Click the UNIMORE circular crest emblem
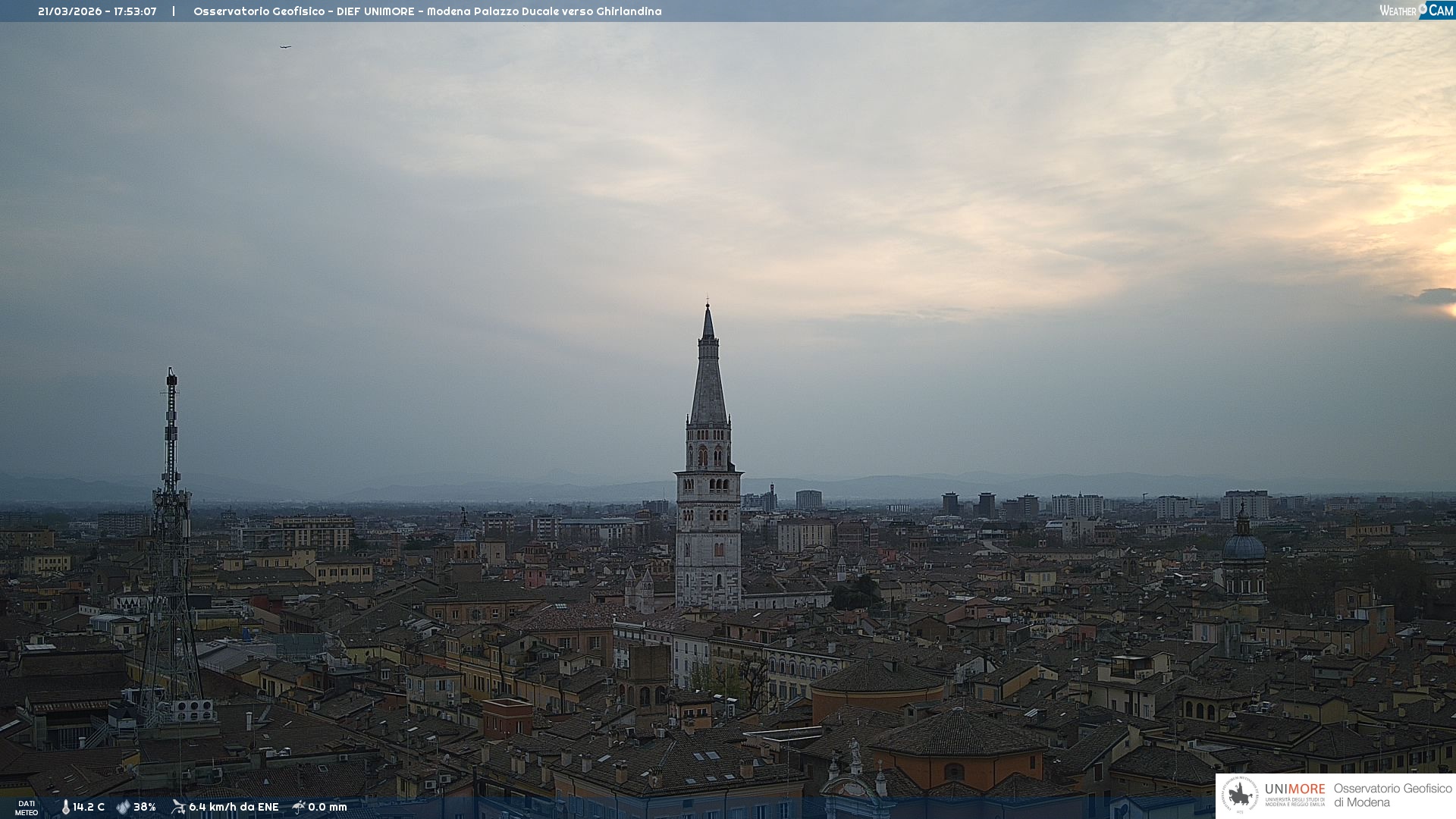 [x=1240, y=795]
